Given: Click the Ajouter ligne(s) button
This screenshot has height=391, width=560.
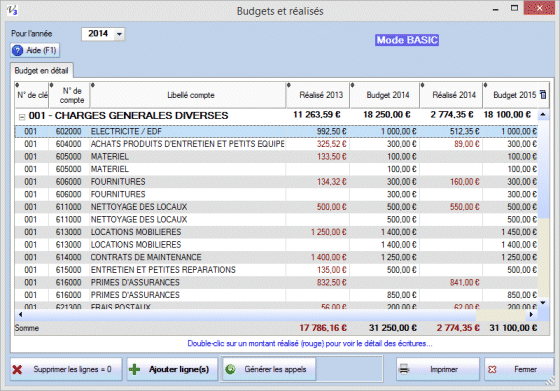Looking at the screenshot, I should (172, 369).
